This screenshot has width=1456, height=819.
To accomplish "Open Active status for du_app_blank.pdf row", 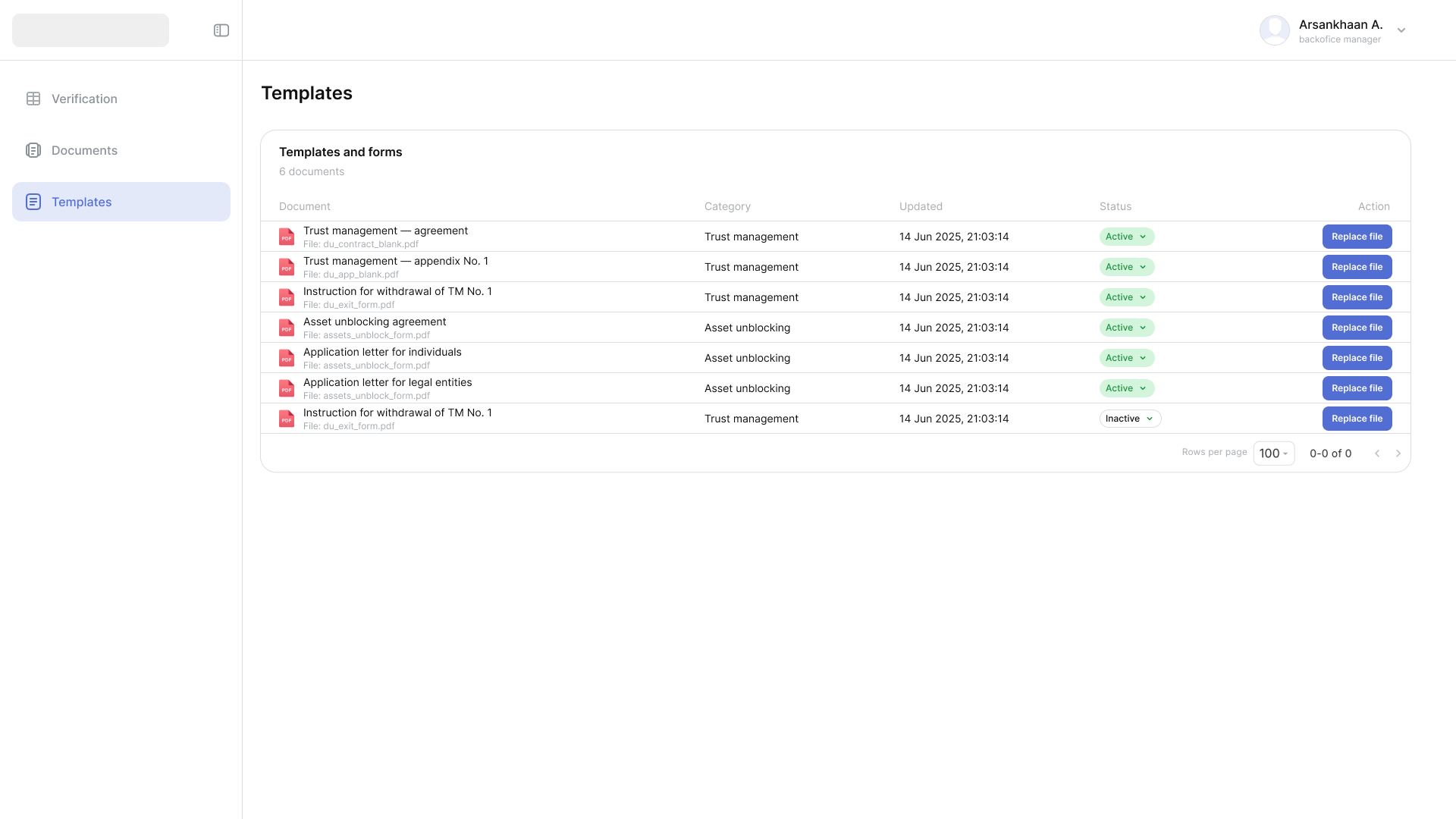I will click(x=1126, y=267).
